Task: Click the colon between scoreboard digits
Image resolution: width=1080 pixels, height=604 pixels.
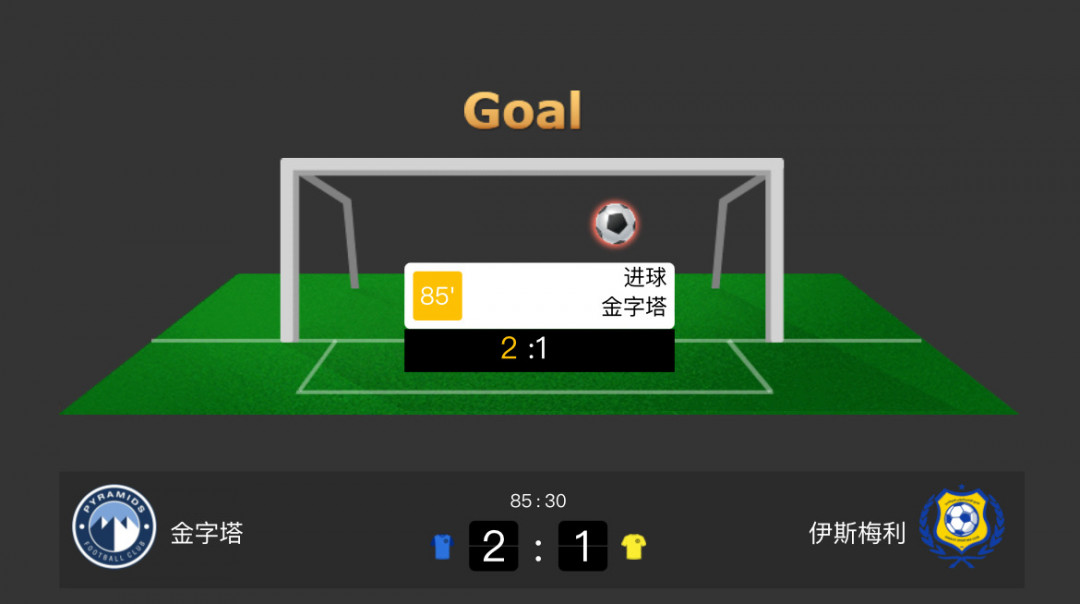Action: 538,550
